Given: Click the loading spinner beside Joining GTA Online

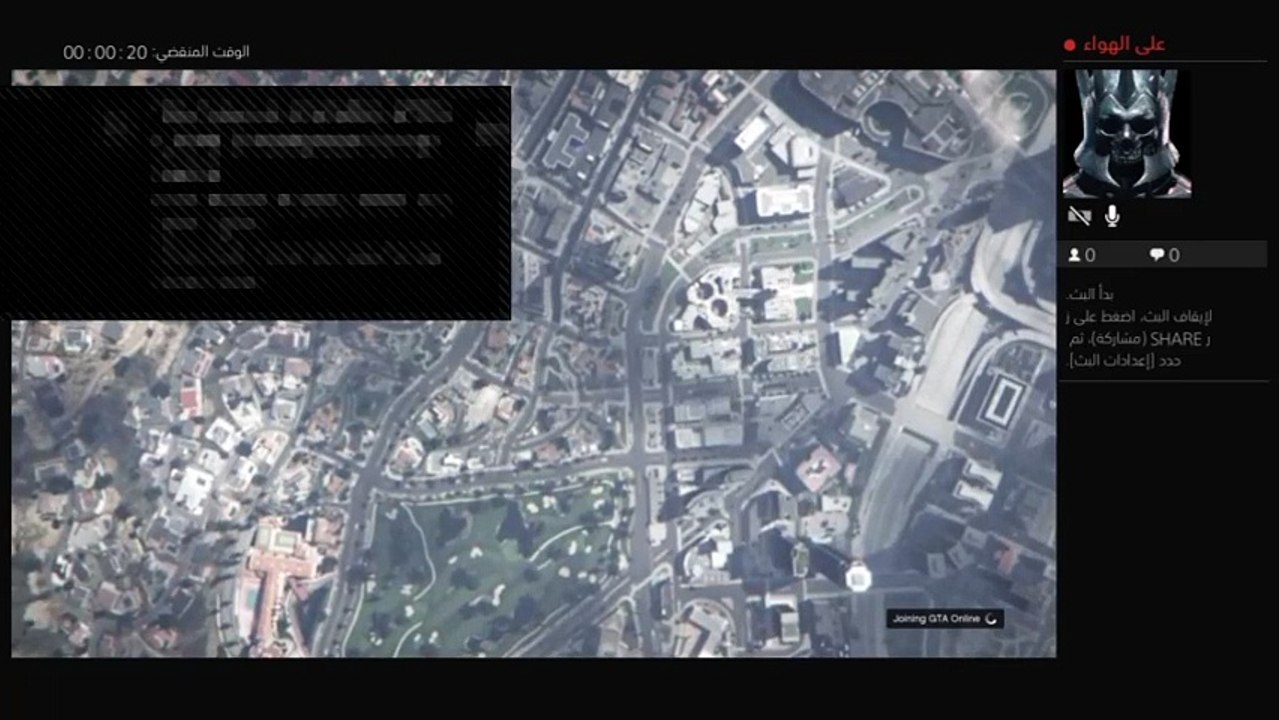Looking at the screenshot, I should [x=990, y=619].
